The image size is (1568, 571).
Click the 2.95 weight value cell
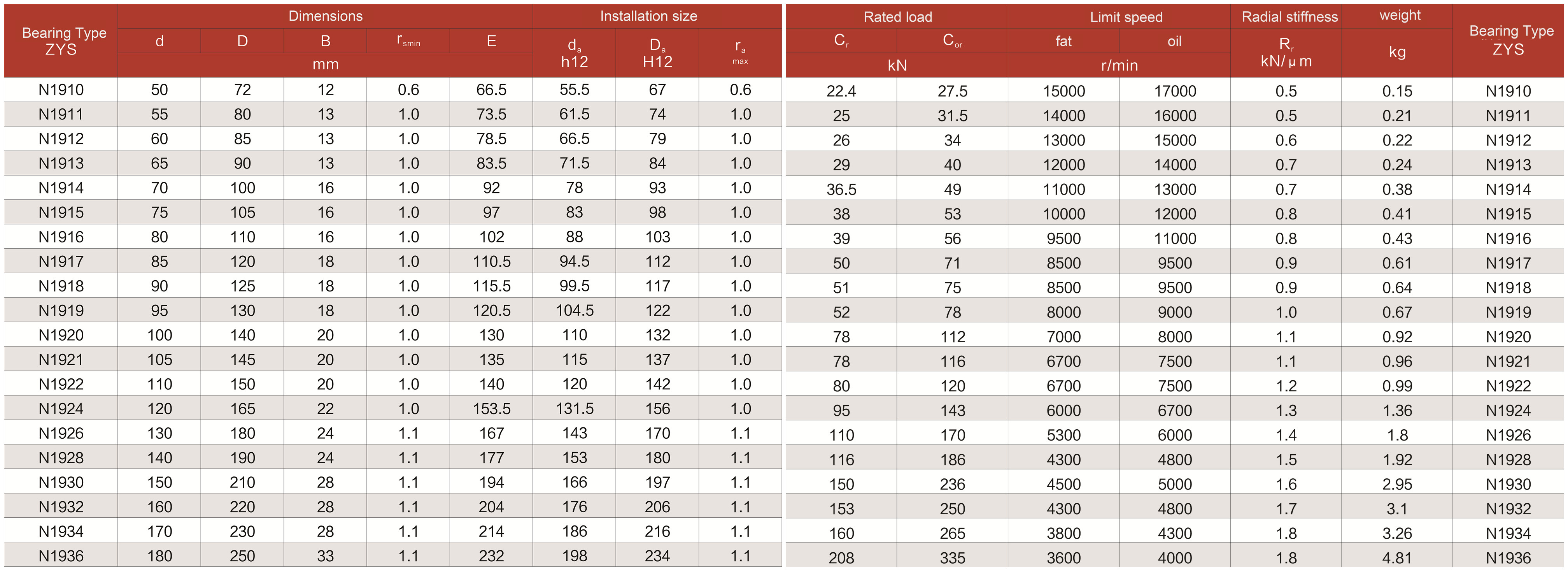(1396, 485)
